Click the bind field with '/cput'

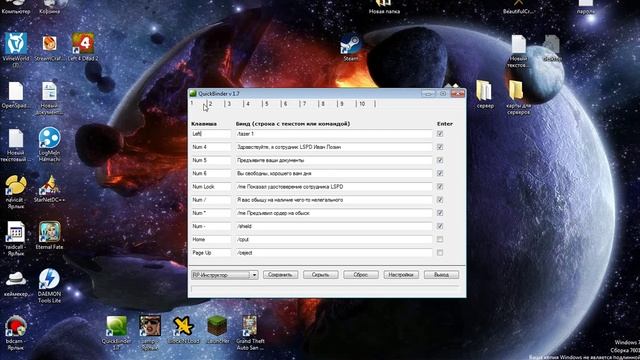tap(334, 240)
